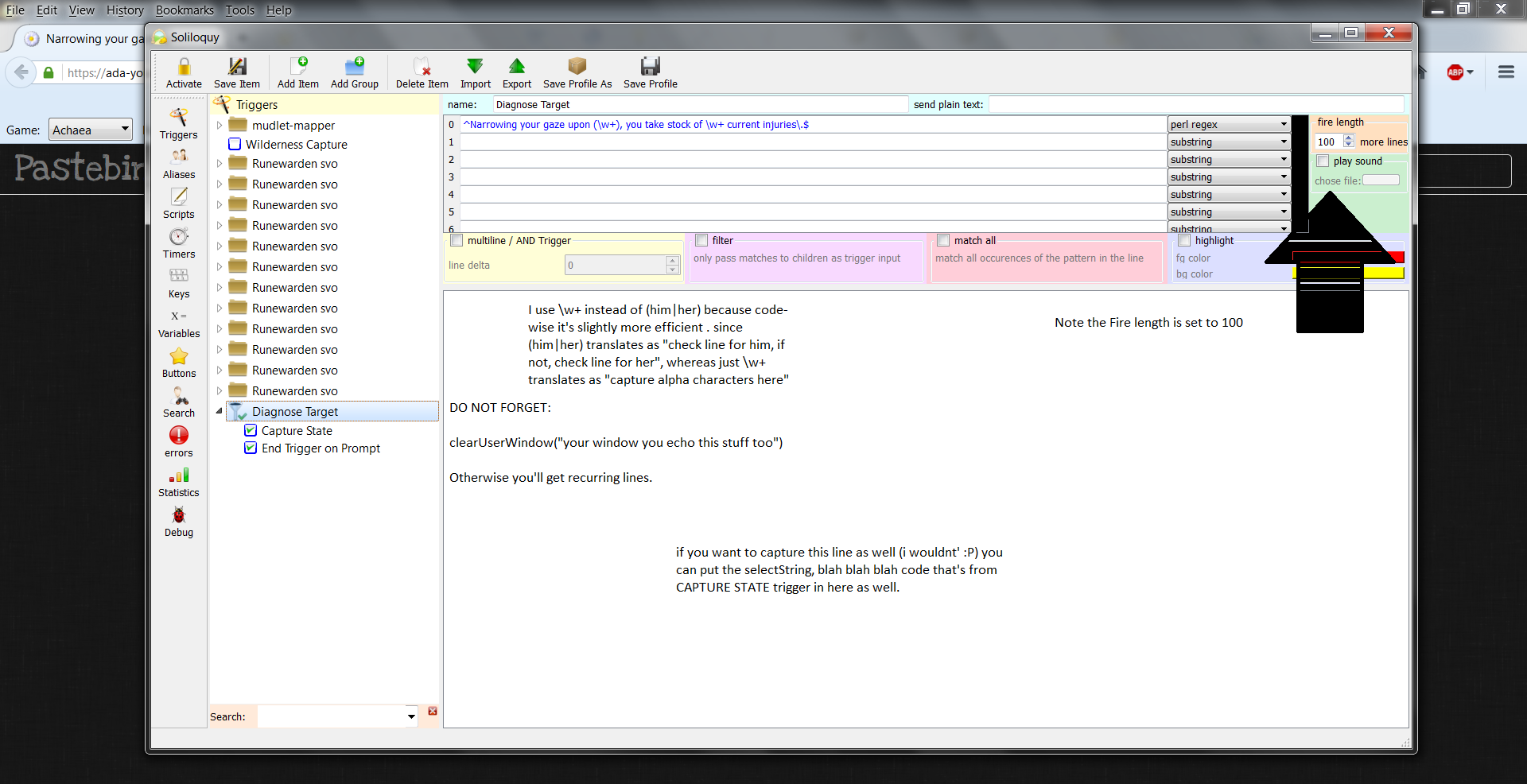1527x784 pixels.
Task: Expand the first Runewarden svo folder
Action: click(220, 163)
